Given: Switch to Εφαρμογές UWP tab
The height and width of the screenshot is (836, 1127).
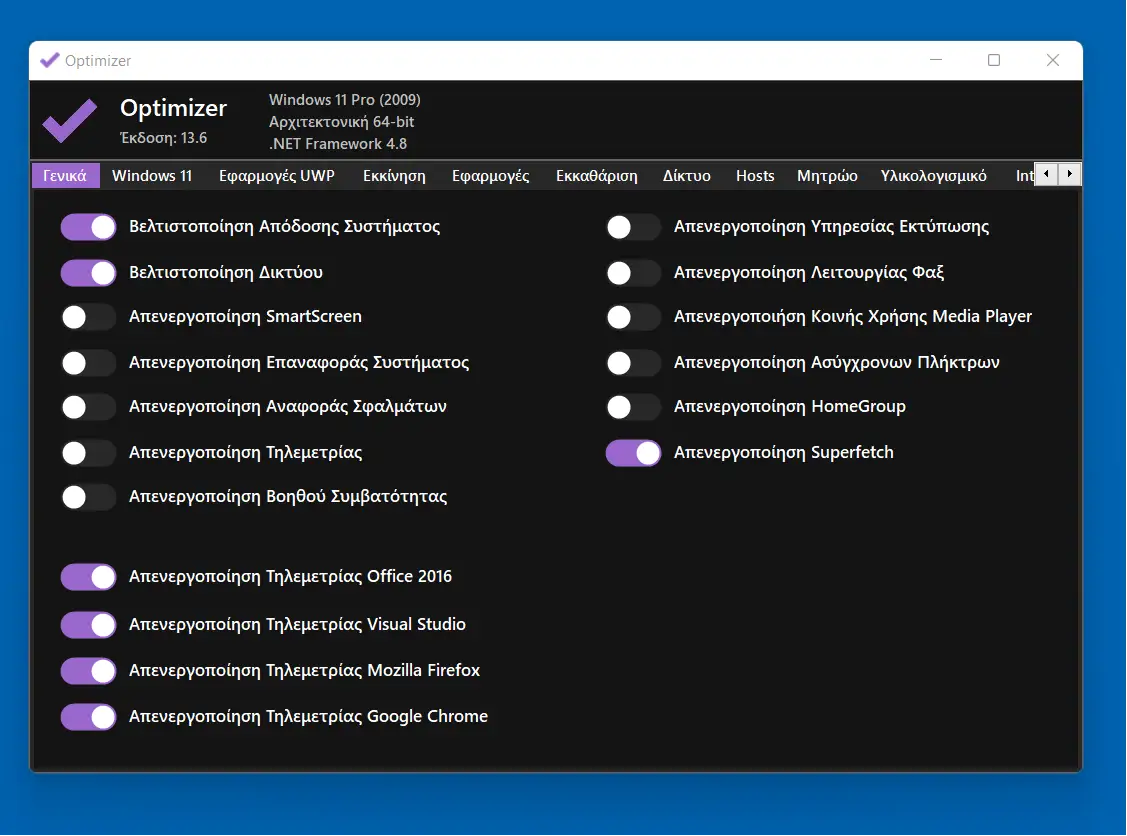Looking at the screenshot, I should point(277,175).
